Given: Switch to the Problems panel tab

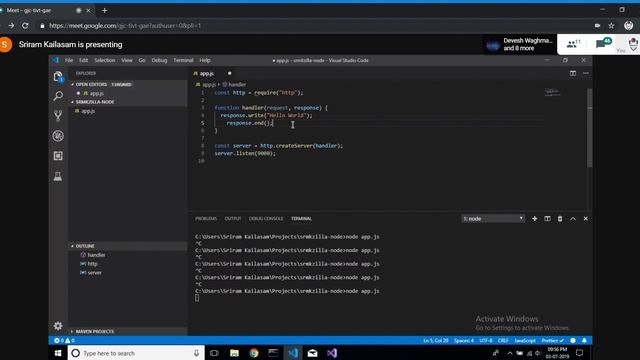Looking at the screenshot, I should (x=206, y=219).
